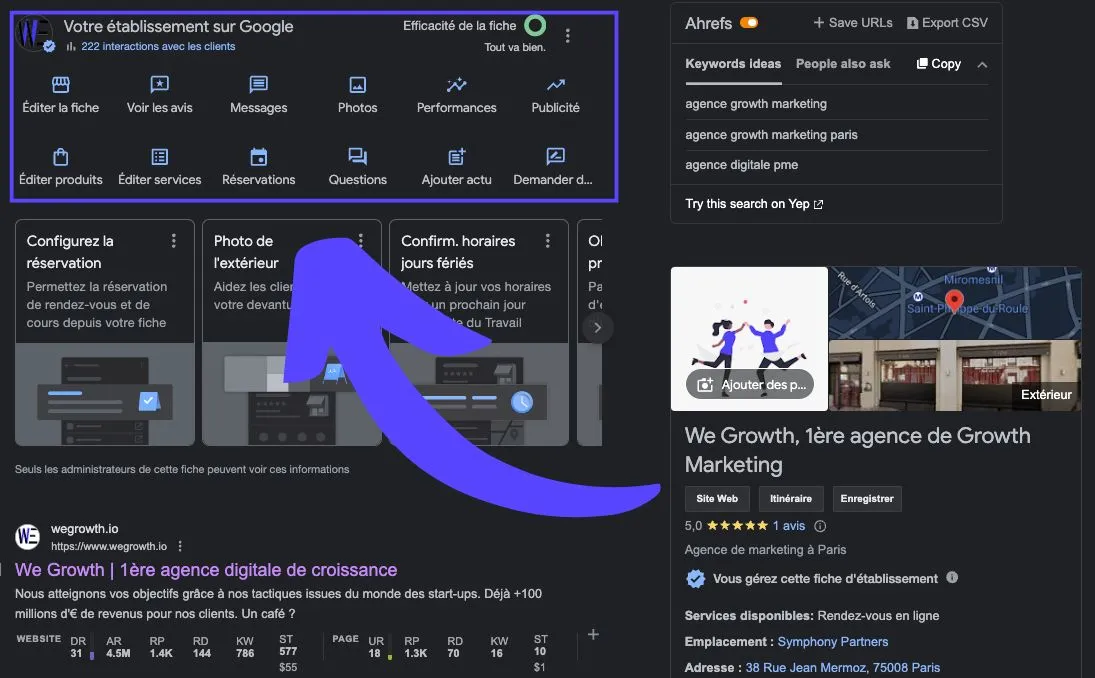Open Confirm. horaires card options menu

tap(548, 241)
